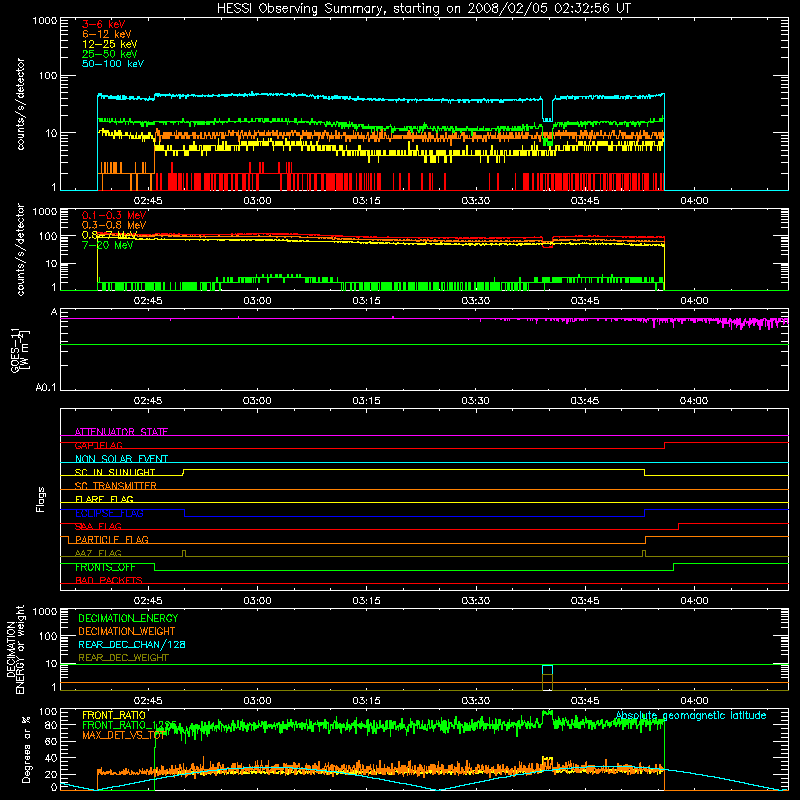Select the red 3-6 keV legend label
Image resolution: width=800 pixels, height=800 pixels.
104,24
